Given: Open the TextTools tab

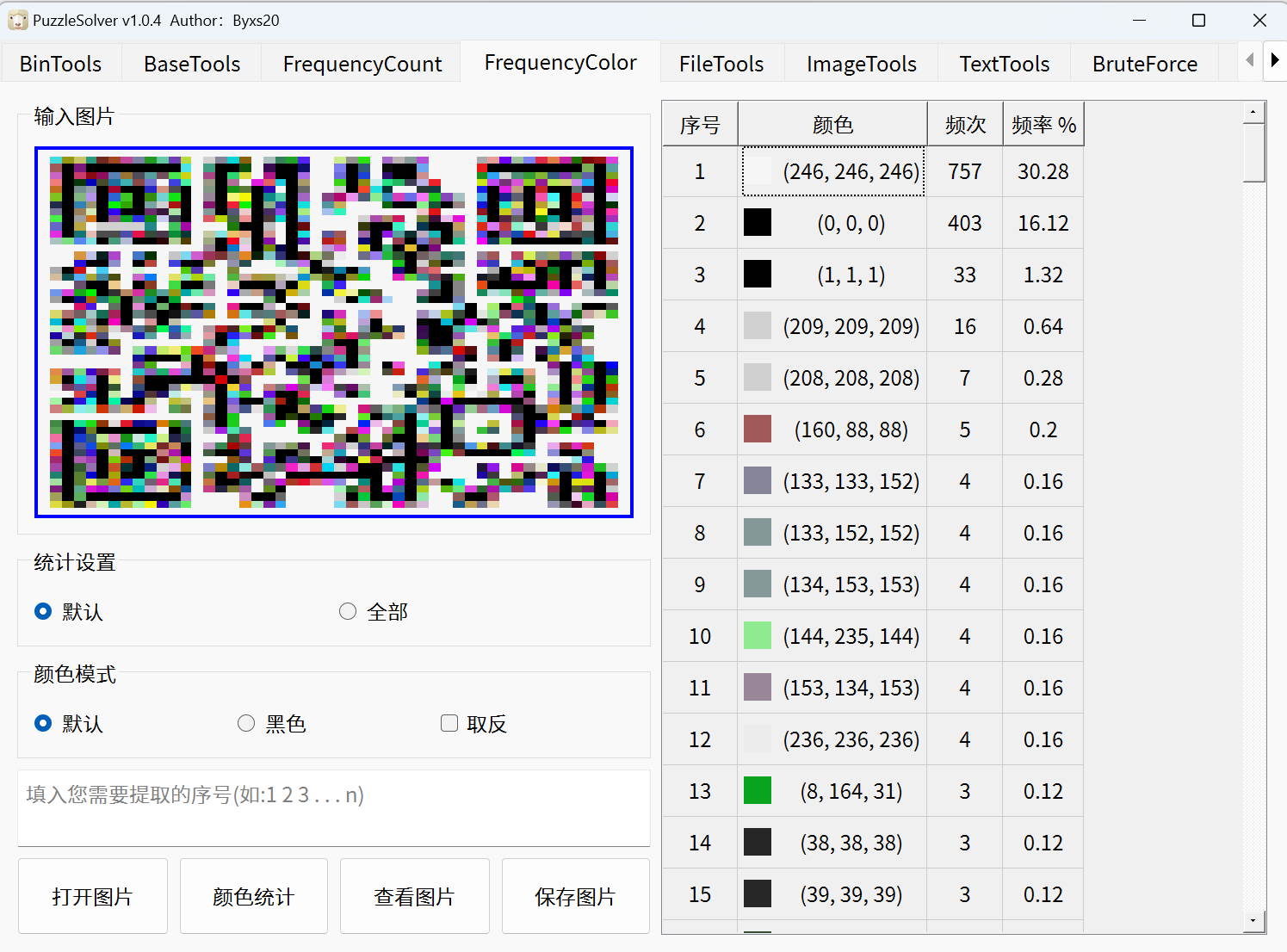Looking at the screenshot, I should pyautogui.click(x=1005, y=64).
